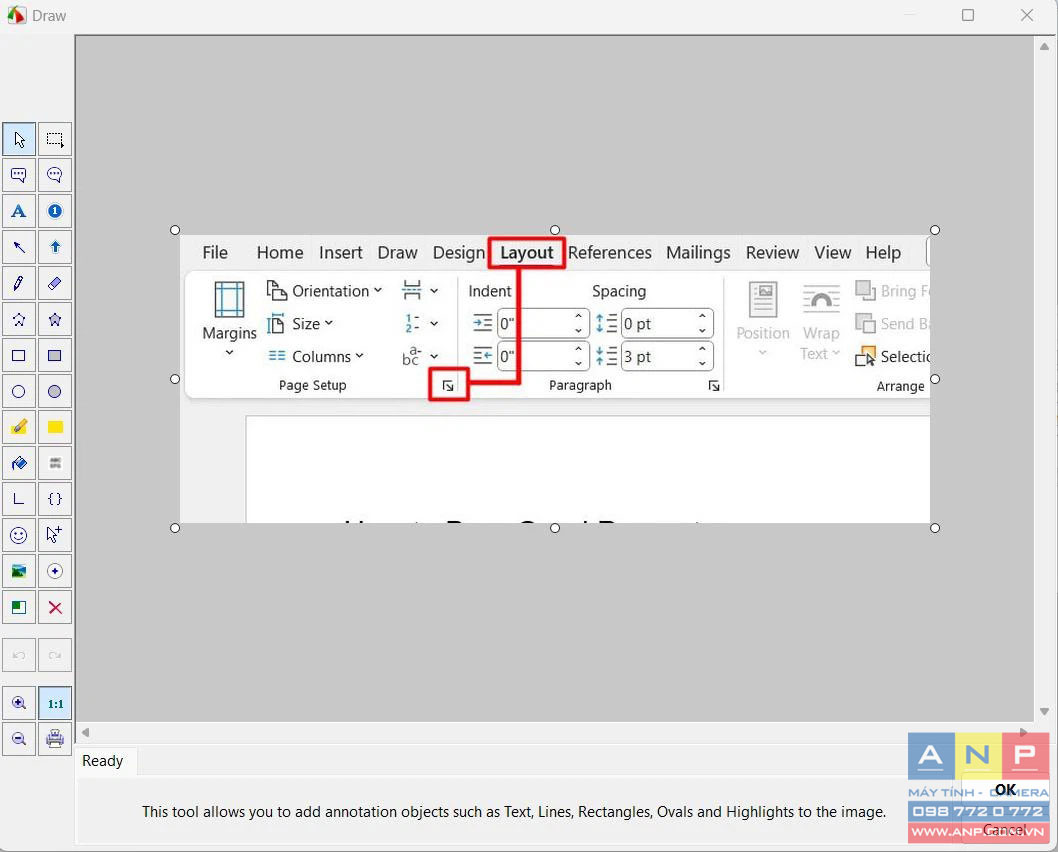
Task: Choose the filled ellipse tool
Action: 55,391
